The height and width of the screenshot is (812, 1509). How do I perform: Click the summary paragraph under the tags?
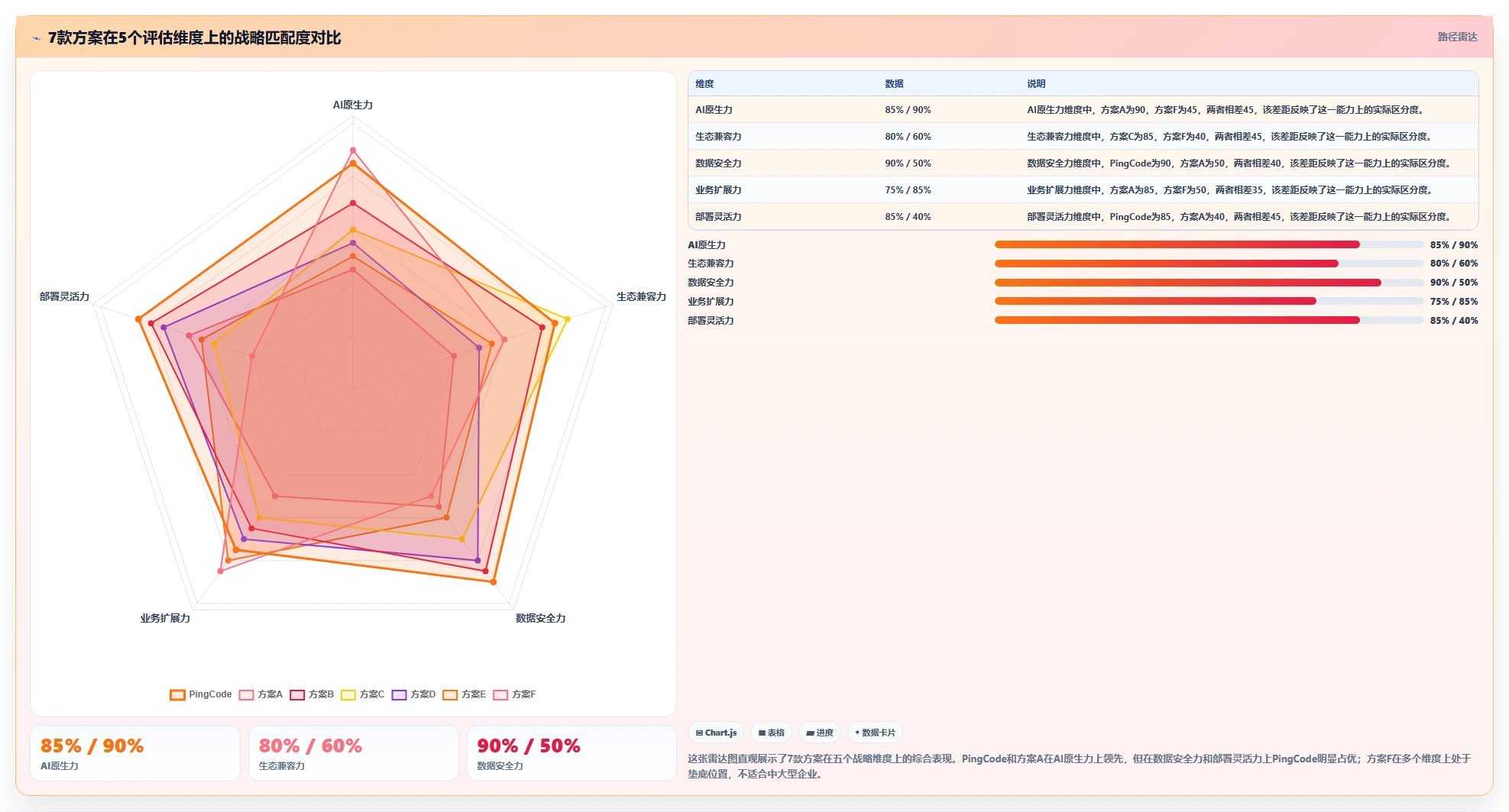1079,766
